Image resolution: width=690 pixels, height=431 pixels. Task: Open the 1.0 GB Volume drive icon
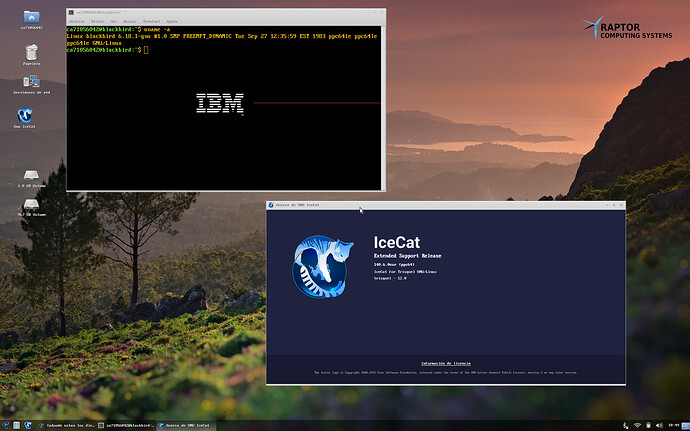pos(31,177)
